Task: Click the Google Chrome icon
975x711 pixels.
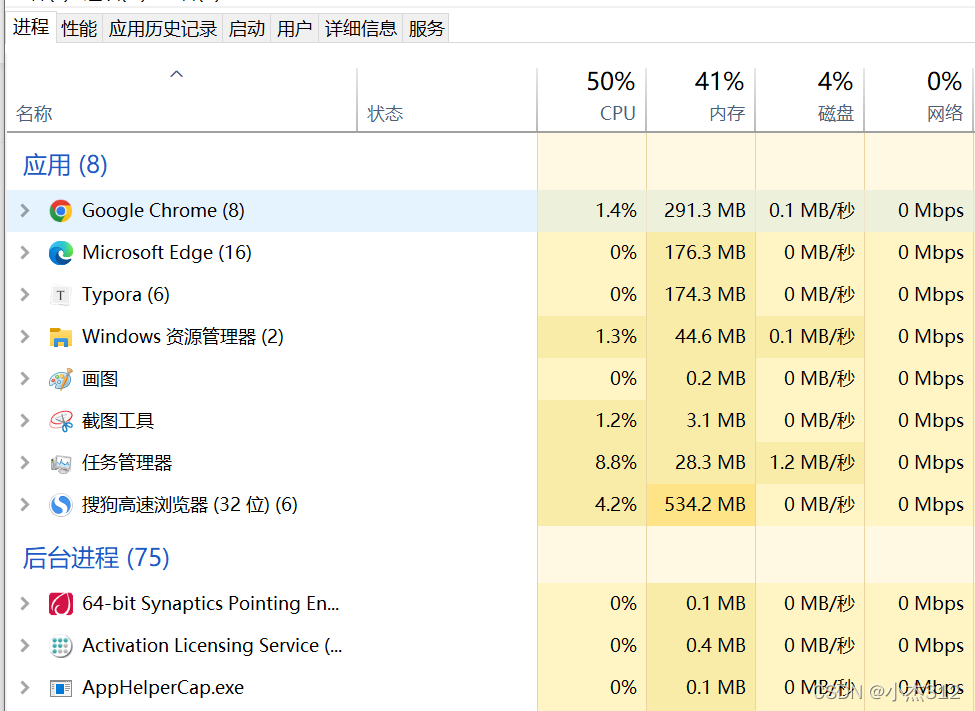Action: pyautogui.click(x=61, y=211)
